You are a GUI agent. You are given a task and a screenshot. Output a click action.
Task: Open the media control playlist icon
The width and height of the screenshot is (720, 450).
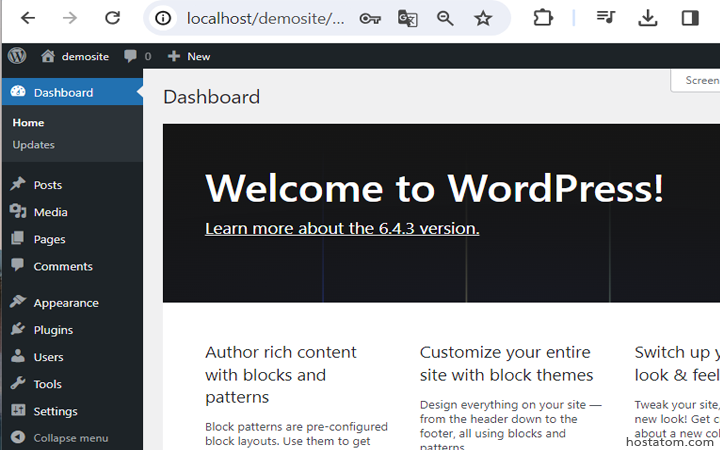pos(606,18)
